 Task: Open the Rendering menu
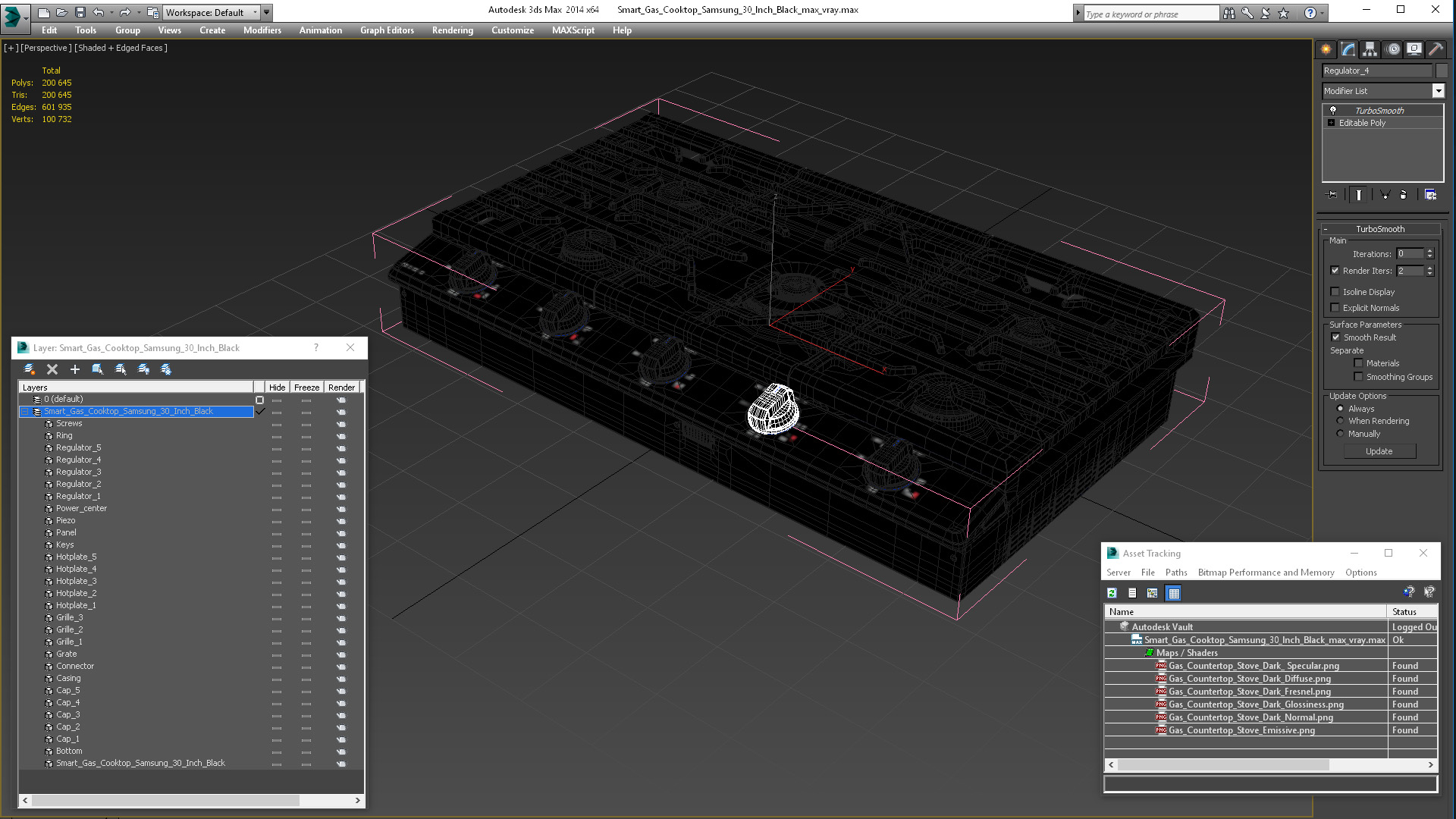point(453,30)
